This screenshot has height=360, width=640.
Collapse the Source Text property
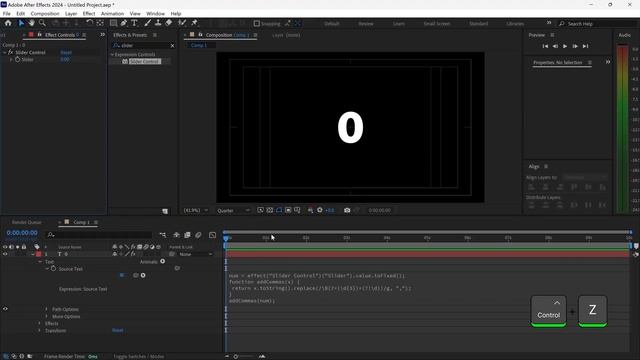(47, 269)
